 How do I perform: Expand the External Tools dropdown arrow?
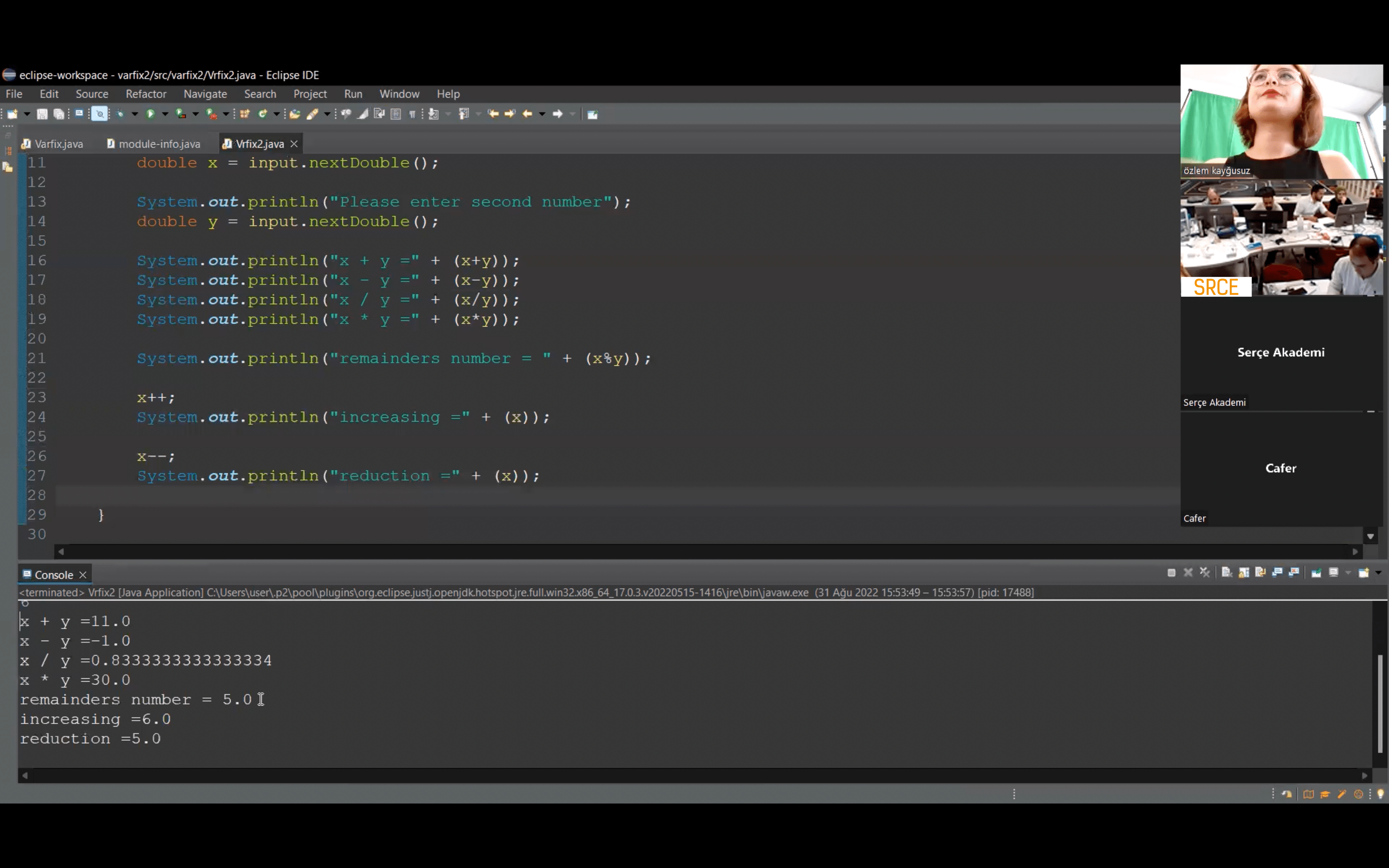point(226,114)
